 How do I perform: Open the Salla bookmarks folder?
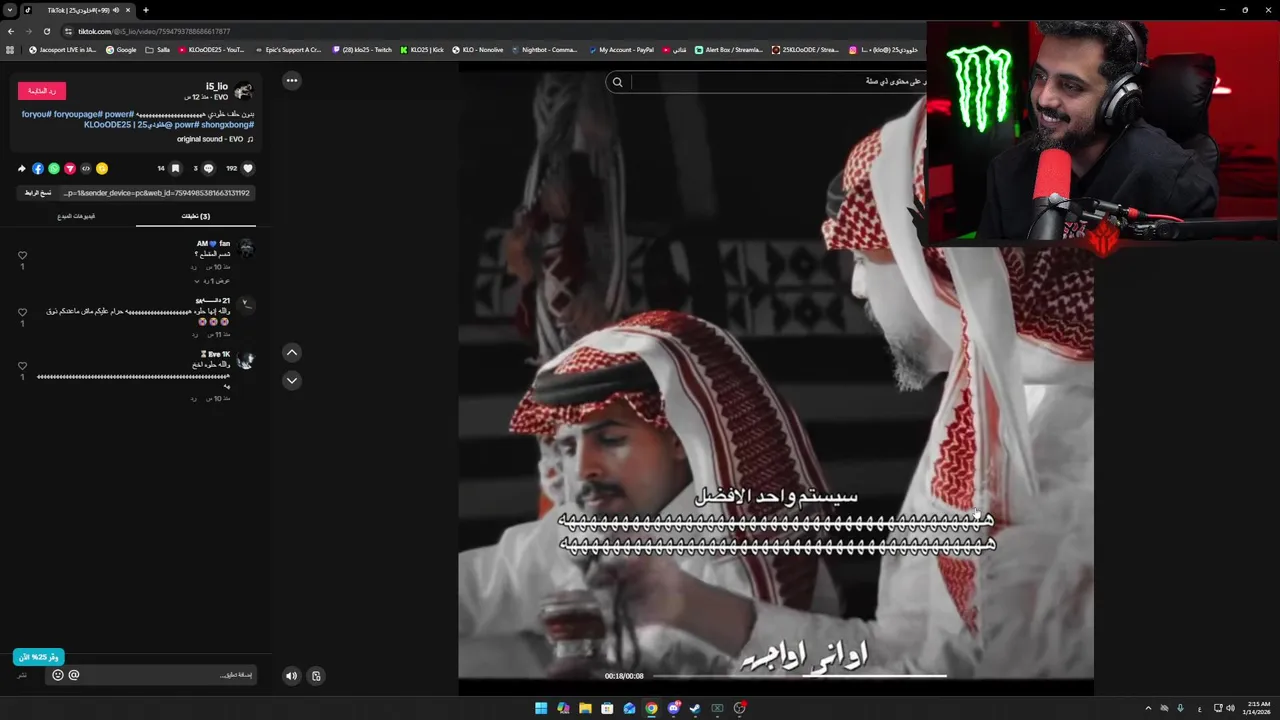coord(158,49)
